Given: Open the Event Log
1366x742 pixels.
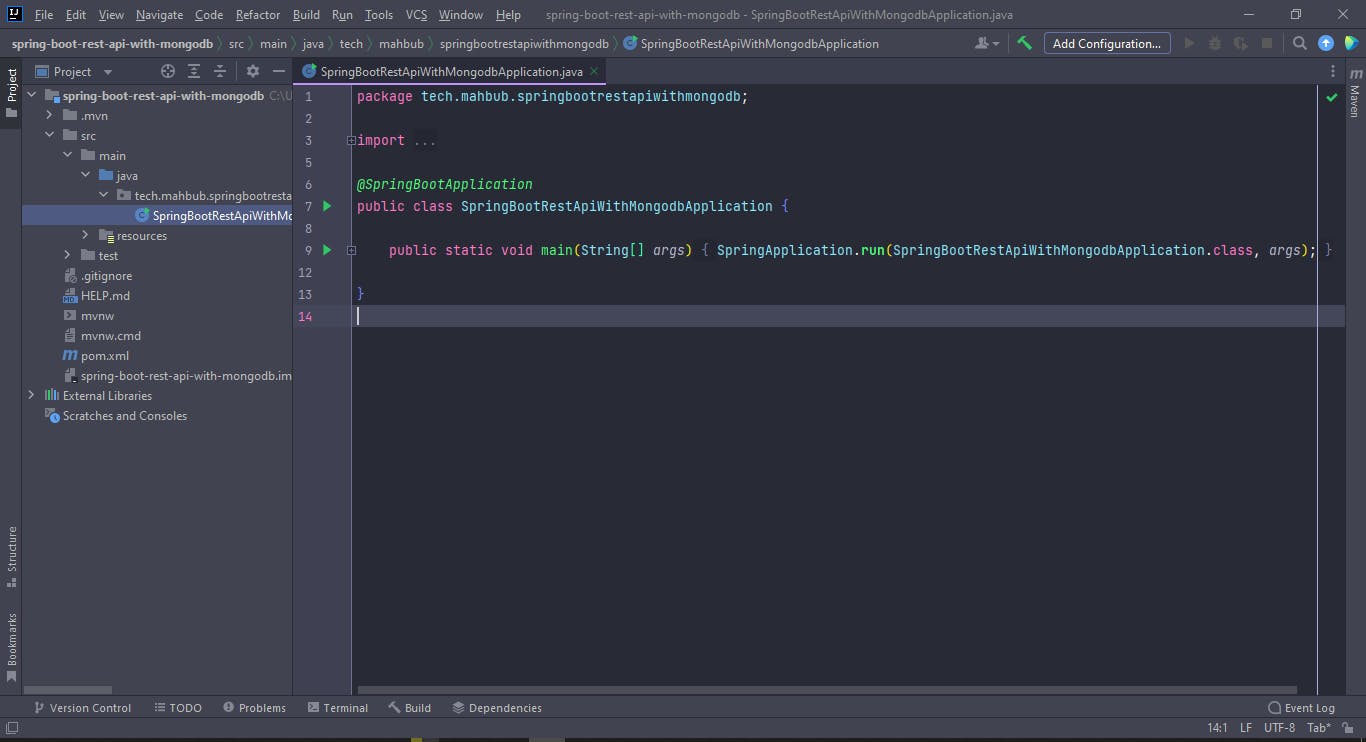Looking at the screenshot, I should click(1301, 707).
